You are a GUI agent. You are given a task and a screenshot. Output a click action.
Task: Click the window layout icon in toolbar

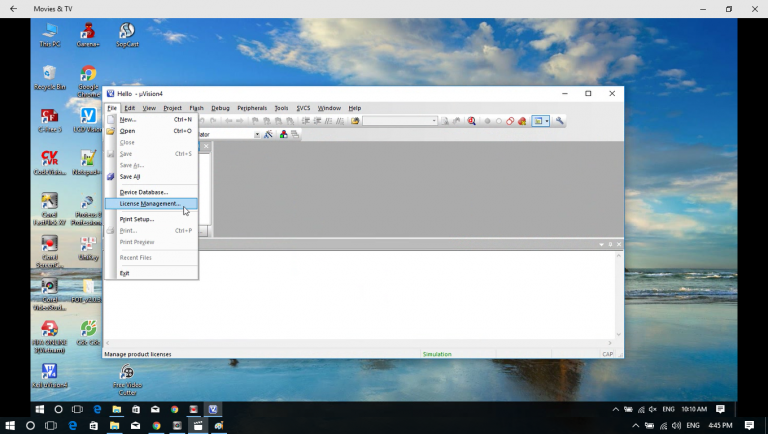click(538, 121)
